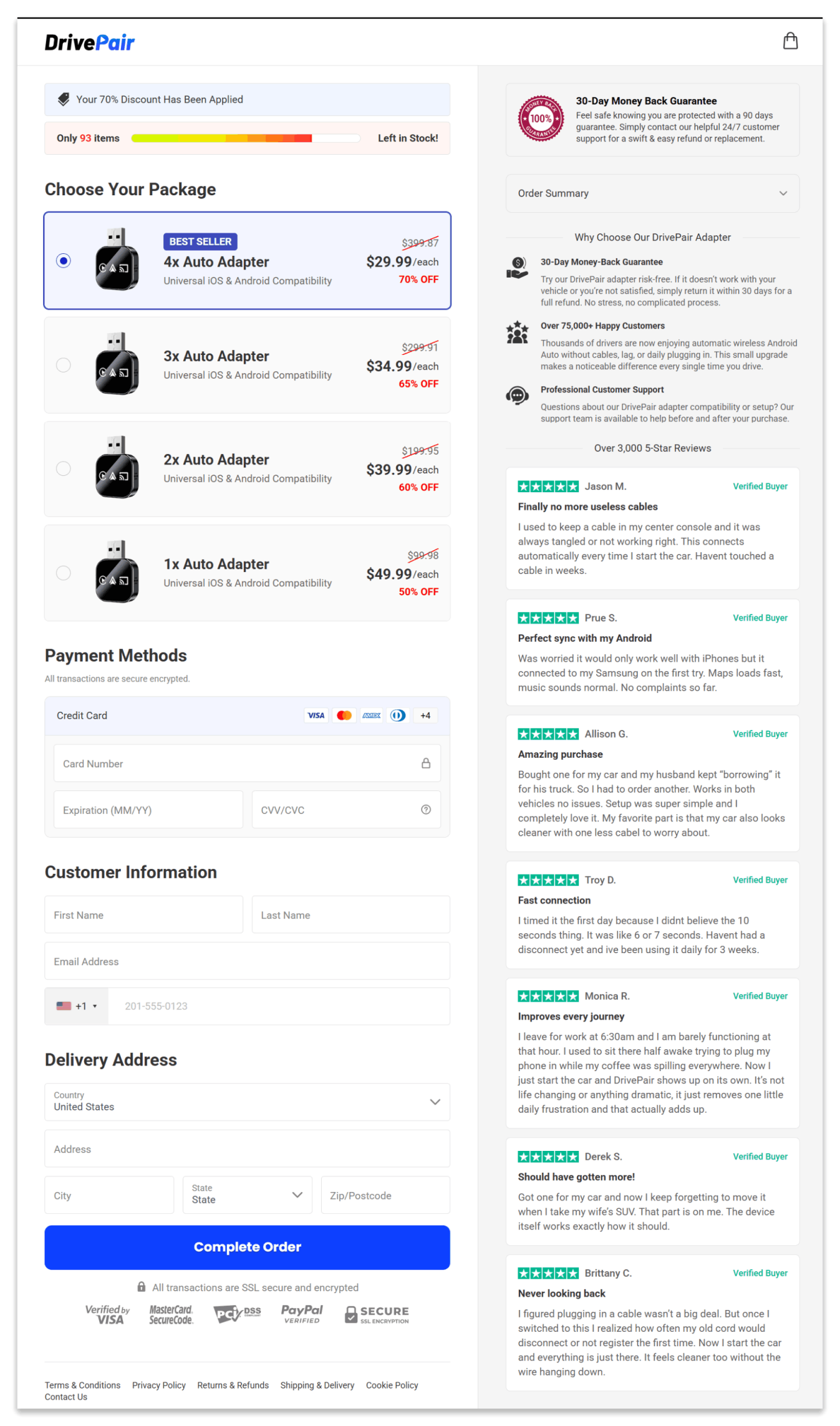Click the 3x Auto Adapter product image
Screen dimensions: 840x1426
pos(117,364)
